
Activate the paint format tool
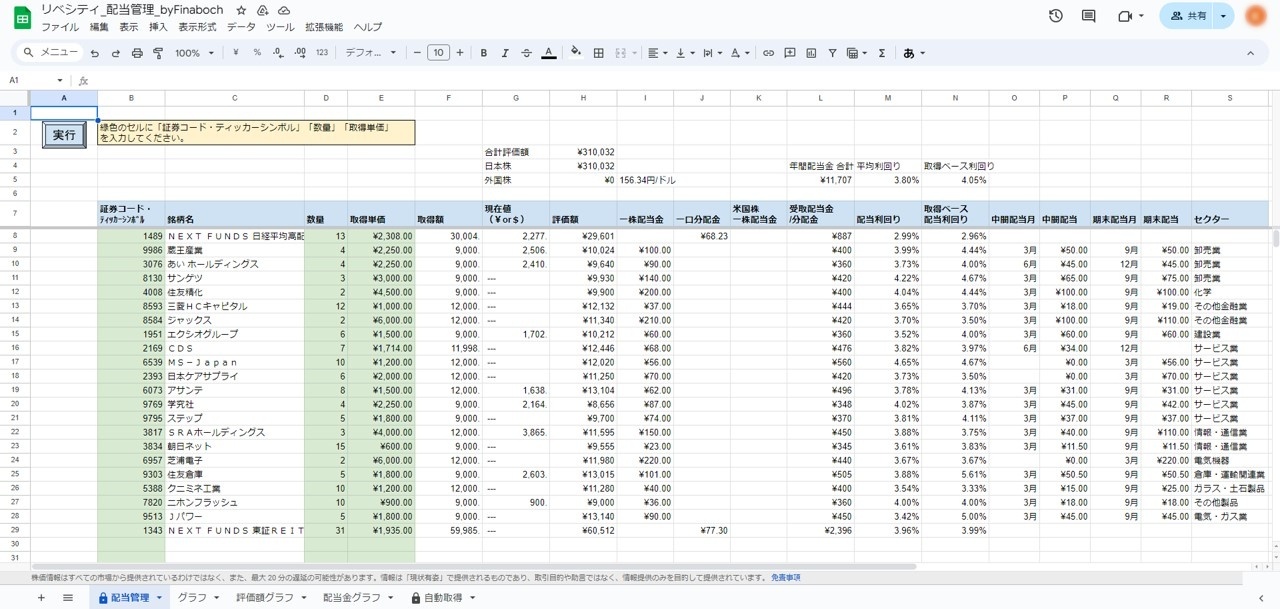click(x=158, y=53)
